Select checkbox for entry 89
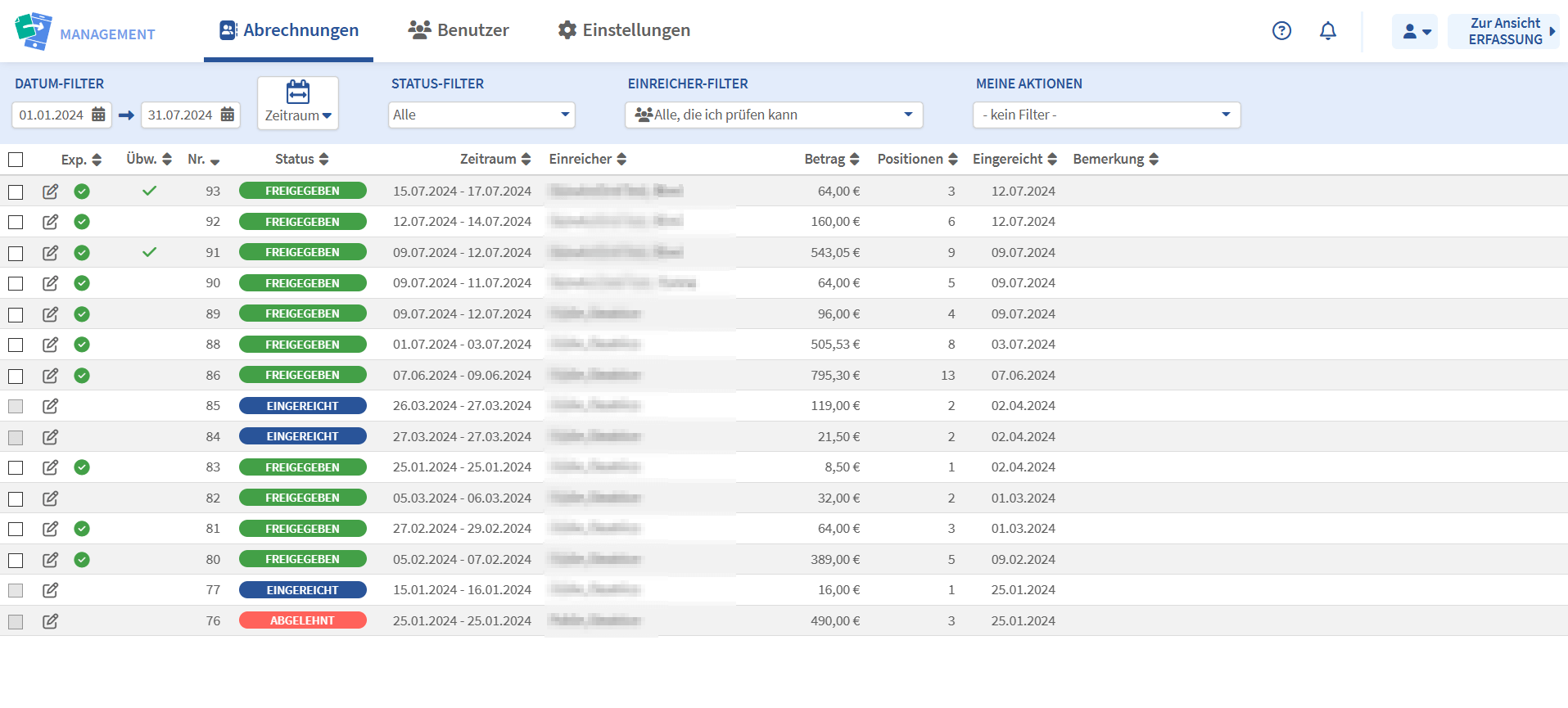 16,314
